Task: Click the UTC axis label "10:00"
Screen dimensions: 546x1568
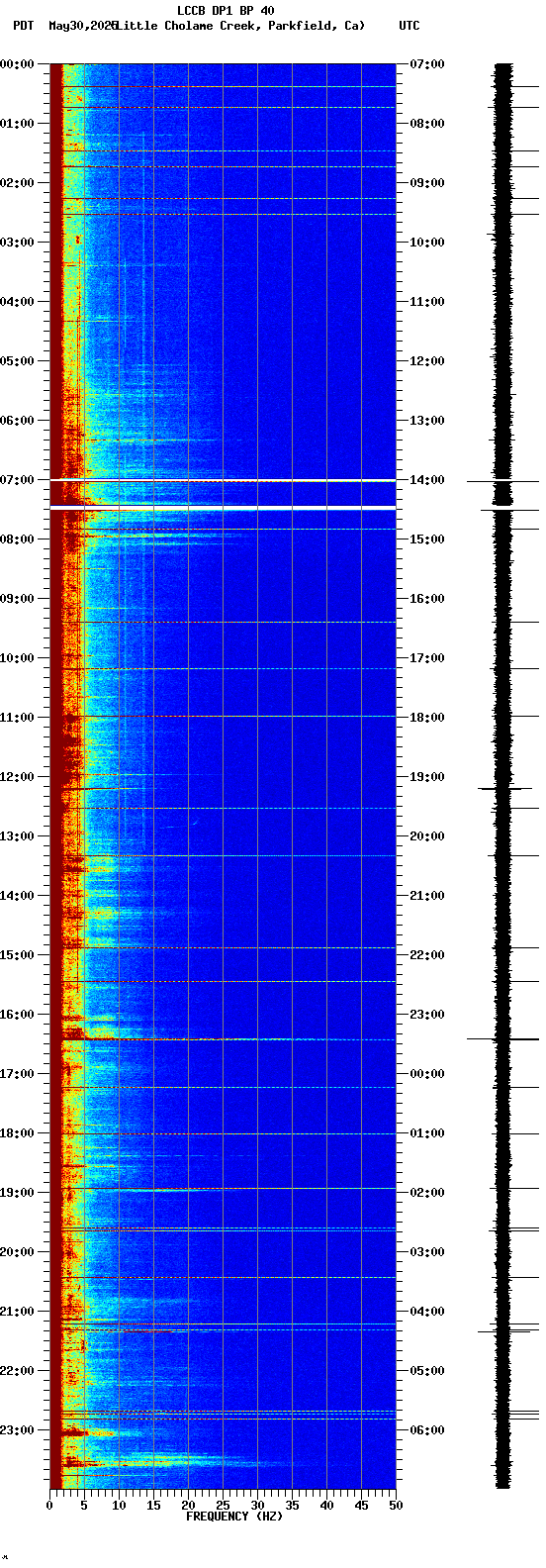Action: (x=427, y=243)
